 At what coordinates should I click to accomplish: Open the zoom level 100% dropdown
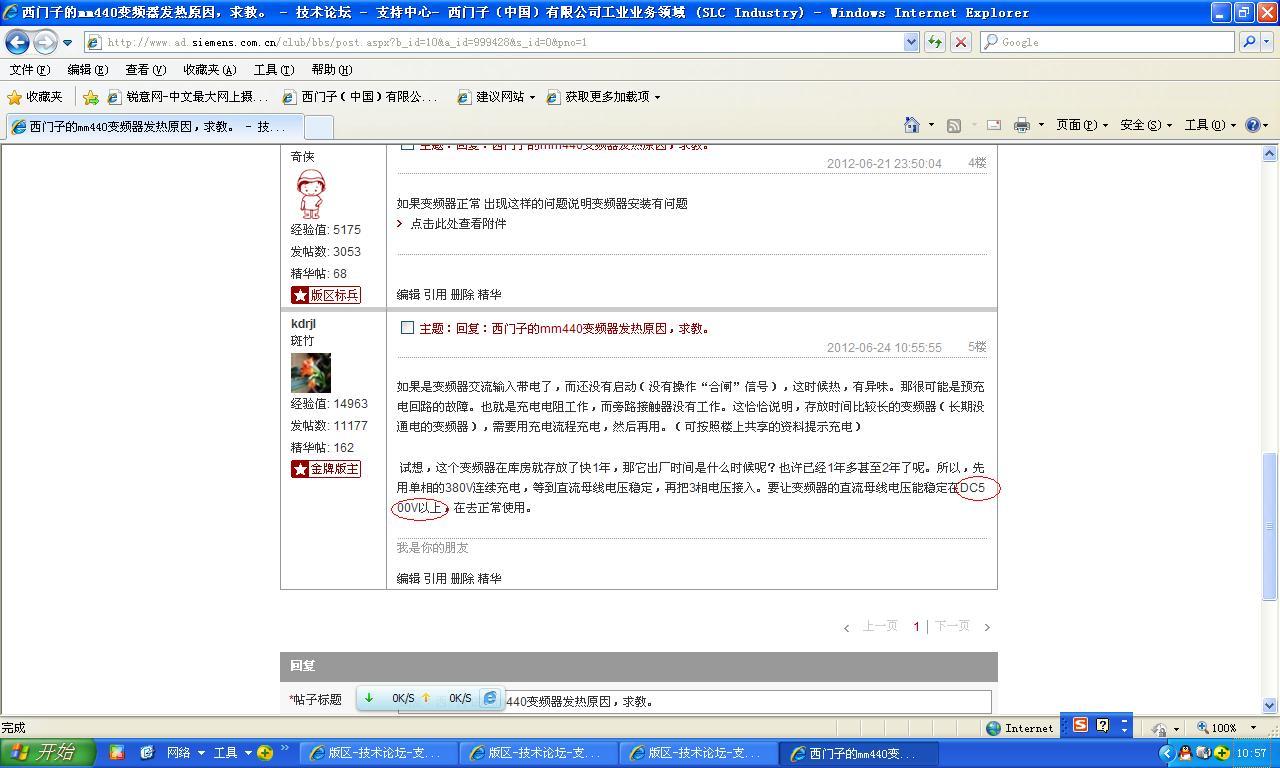1253,728
